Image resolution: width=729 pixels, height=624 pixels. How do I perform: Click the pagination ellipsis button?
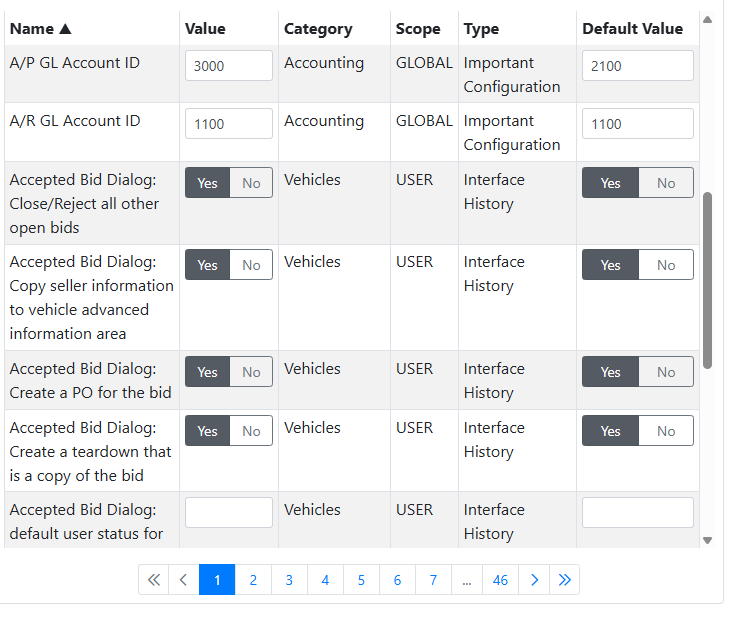[x=466, y=580]
